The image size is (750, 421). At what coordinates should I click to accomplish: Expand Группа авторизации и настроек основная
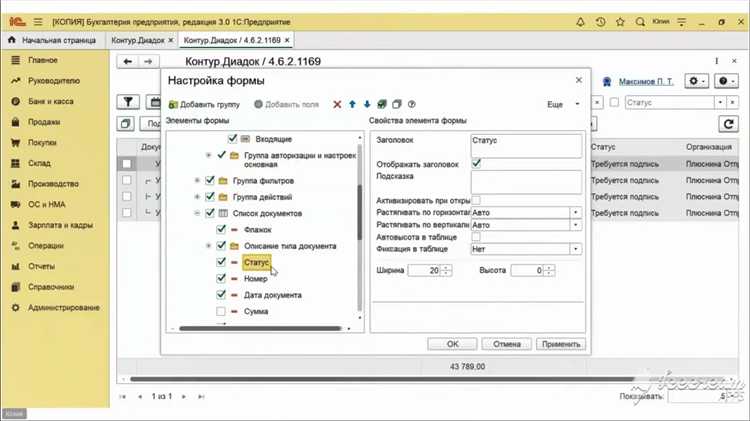(x=209, y=155)
